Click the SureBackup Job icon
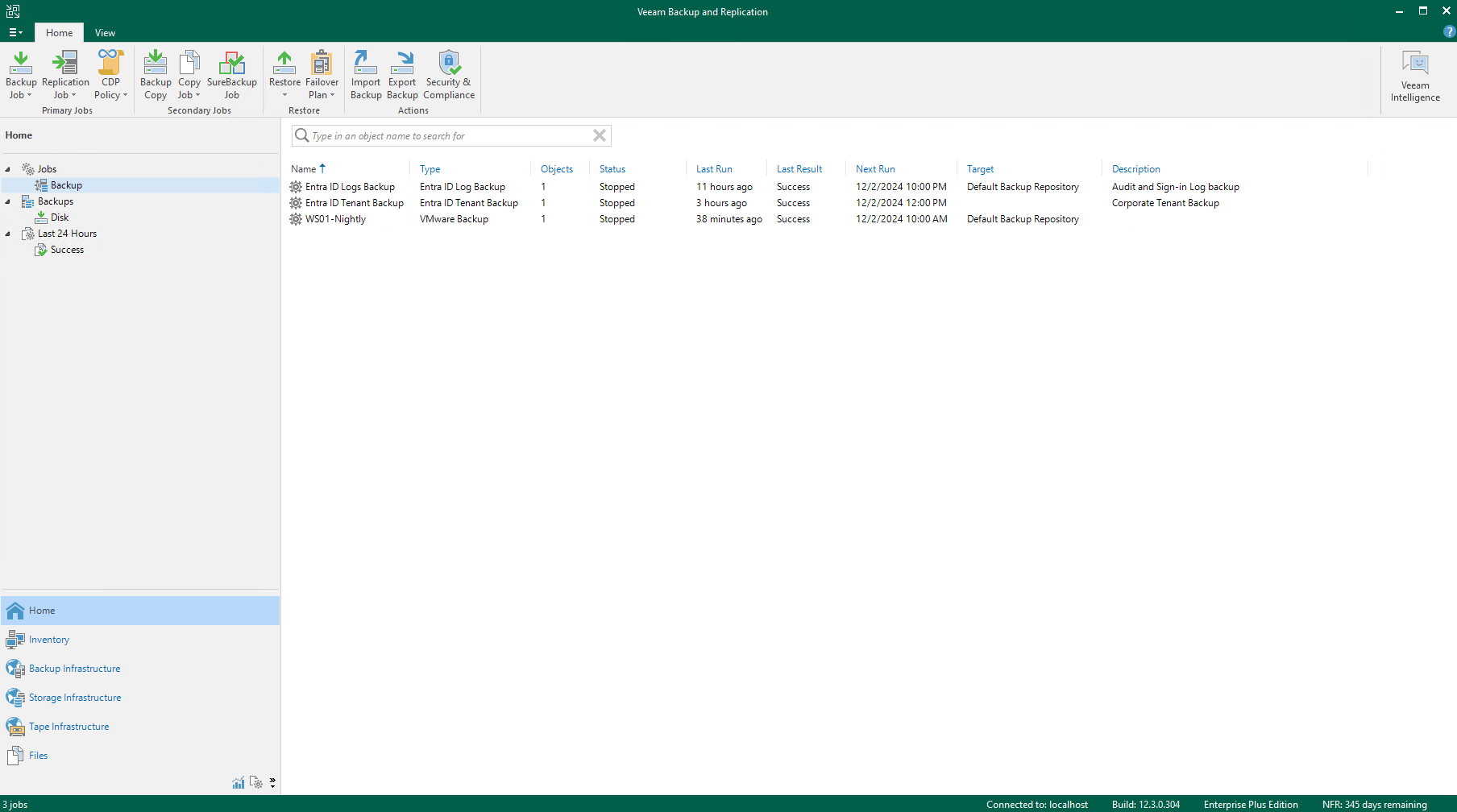The width and height of the screenshot is (1457, 812). tap(231, 74)
